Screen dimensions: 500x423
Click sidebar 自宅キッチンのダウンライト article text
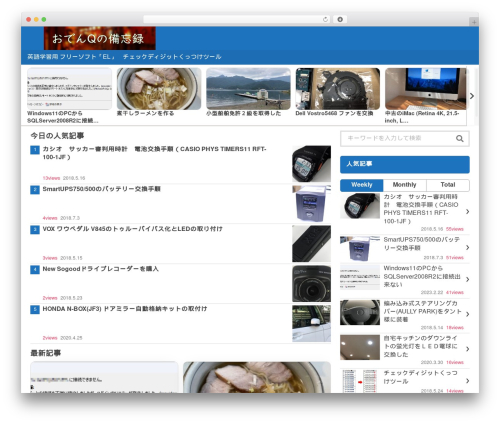click(x=421, y=346)
